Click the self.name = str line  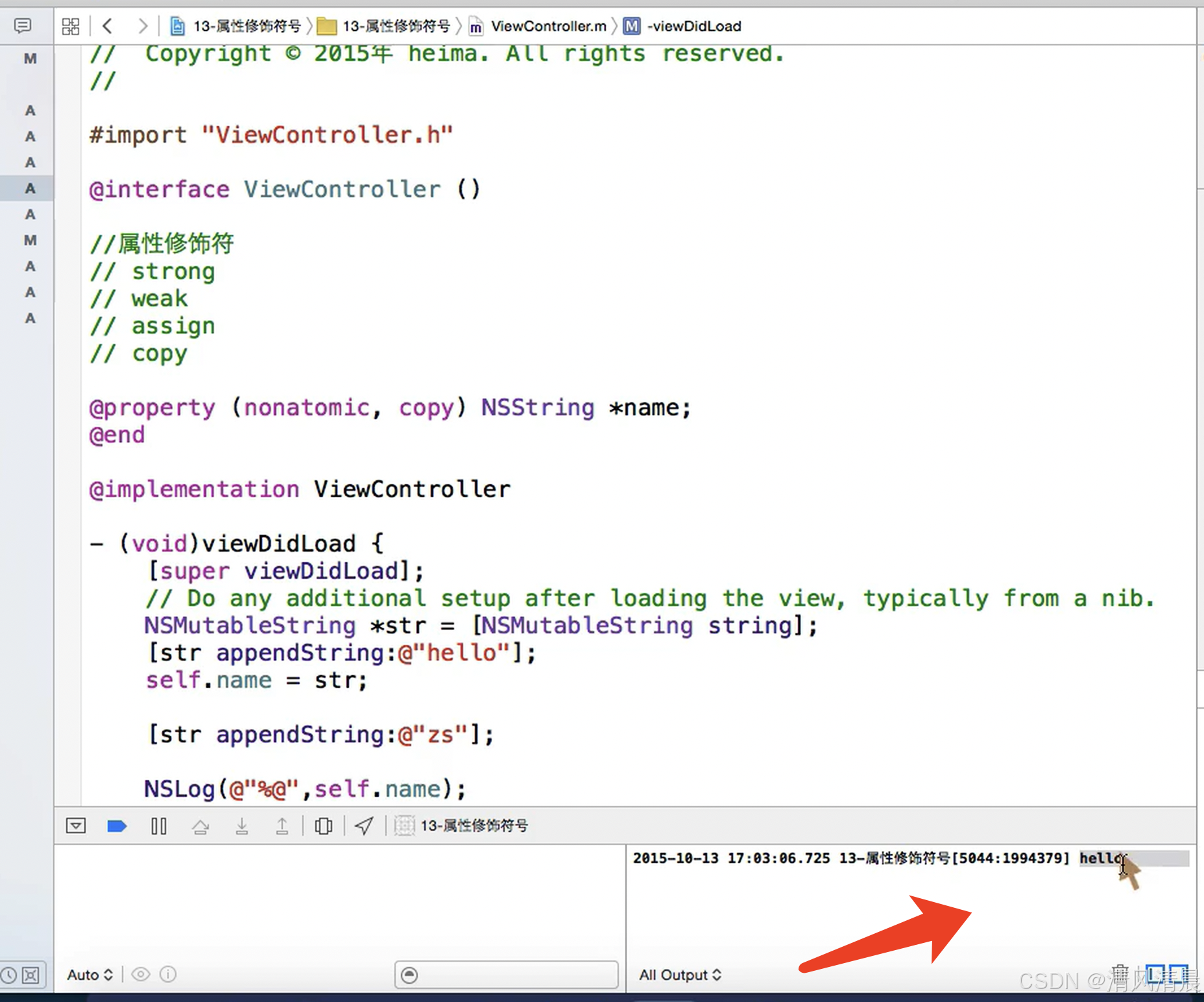256,680
